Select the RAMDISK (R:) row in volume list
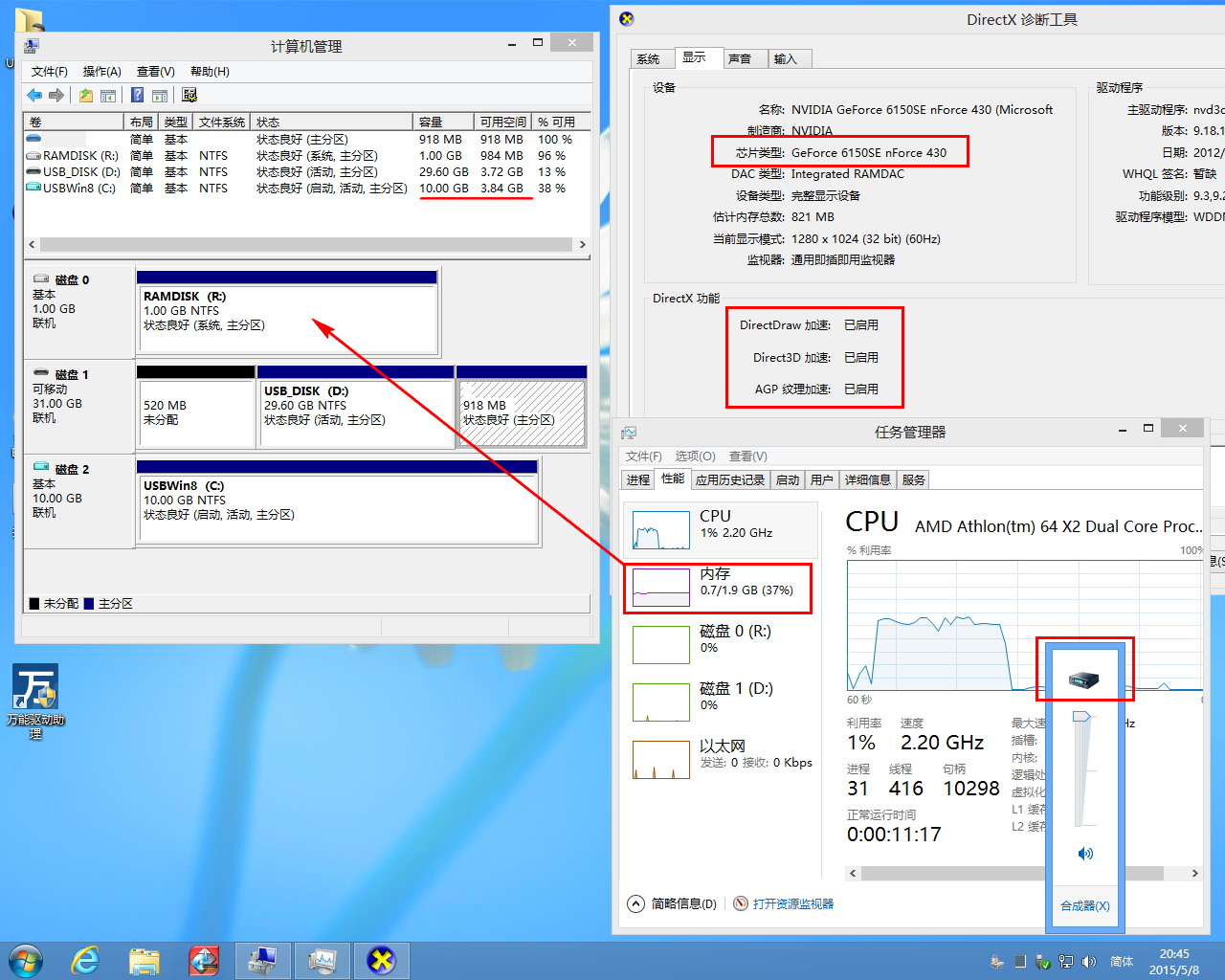Viewport: 1225px width, 980px height. coord(306,155)
